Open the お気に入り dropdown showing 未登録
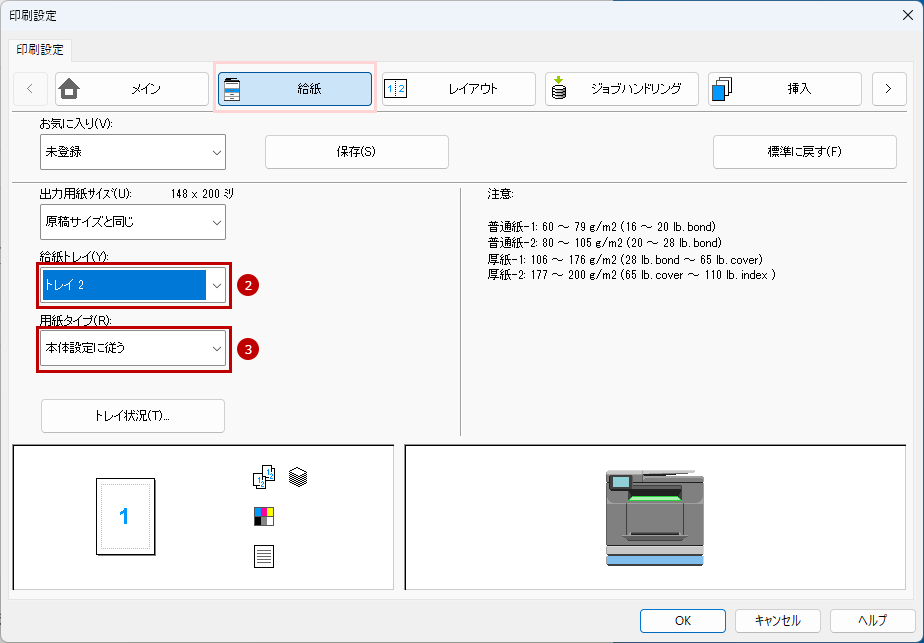 [x=132, y=152]
